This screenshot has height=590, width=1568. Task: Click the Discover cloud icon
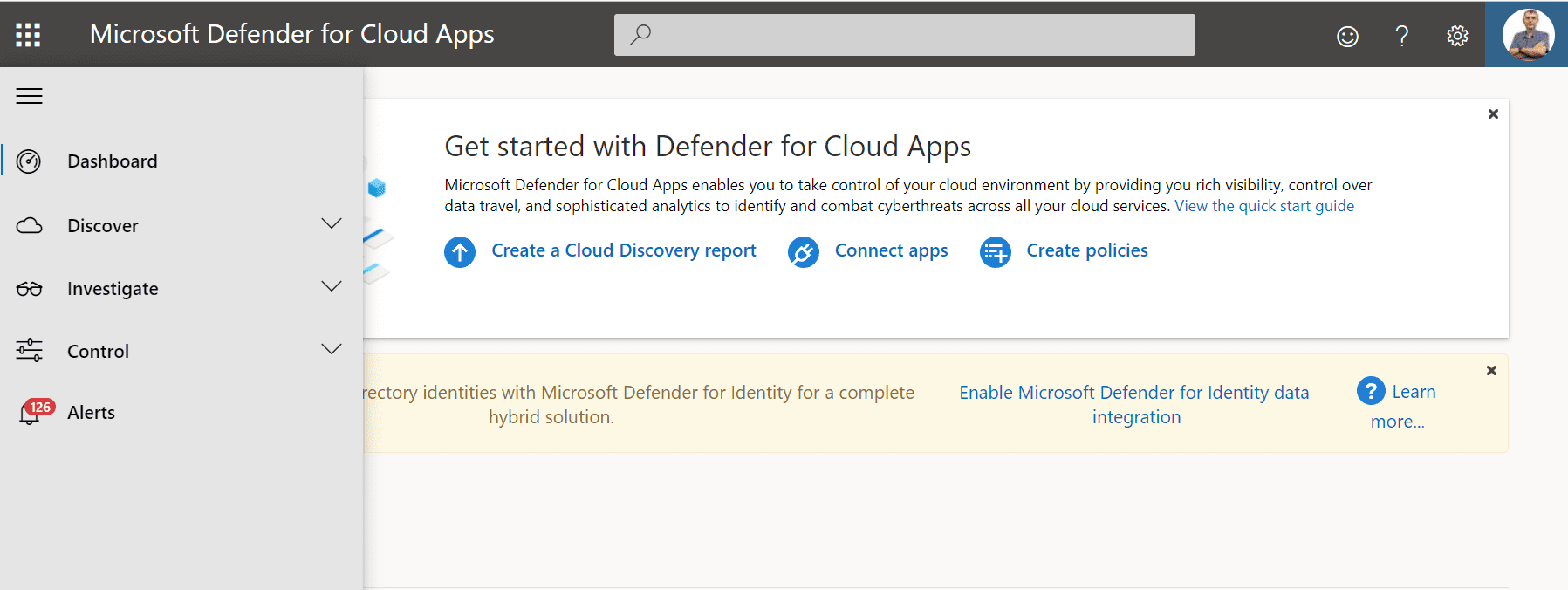point(29,226)
